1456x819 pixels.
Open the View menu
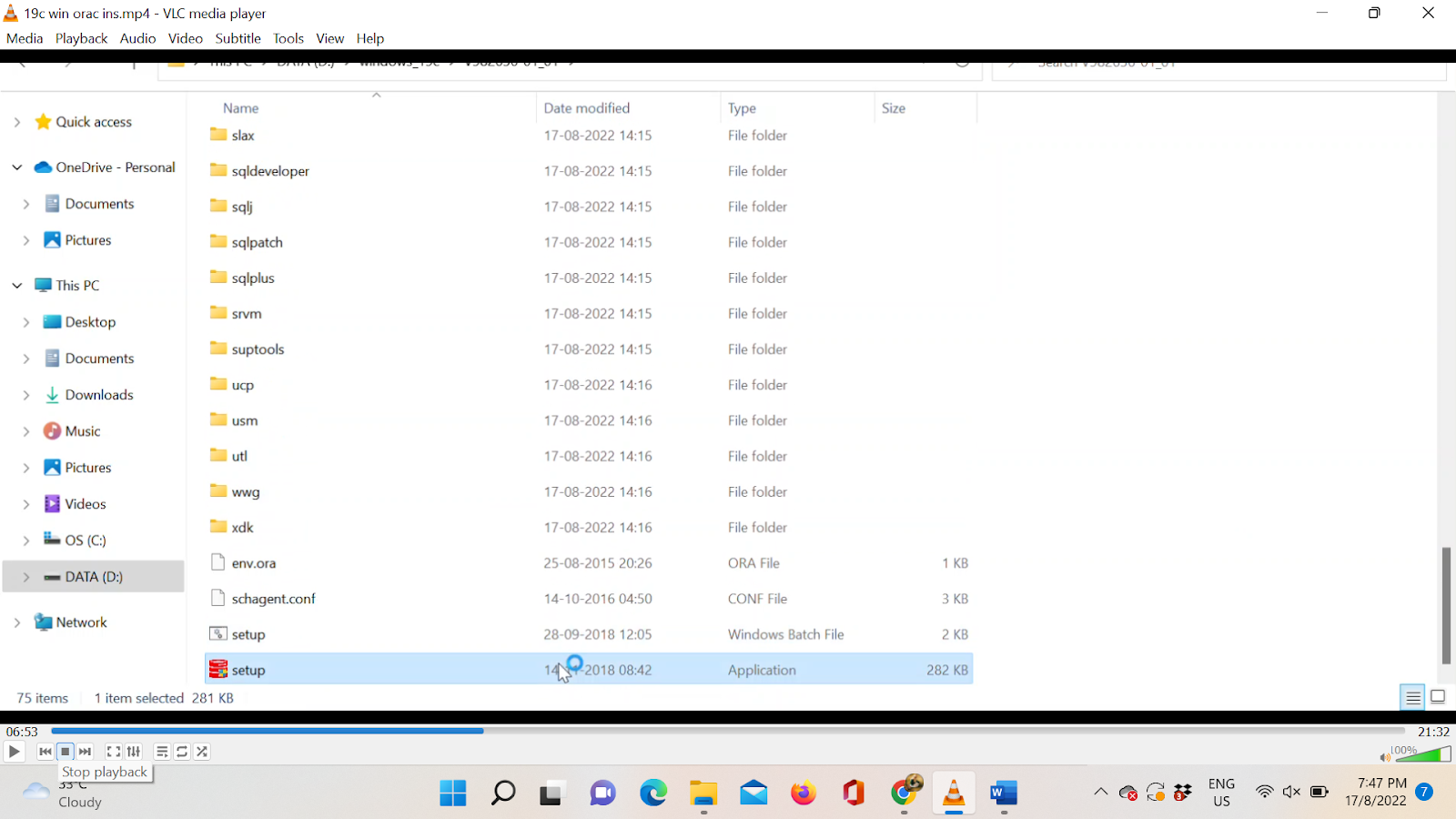[x=330, y=38]
